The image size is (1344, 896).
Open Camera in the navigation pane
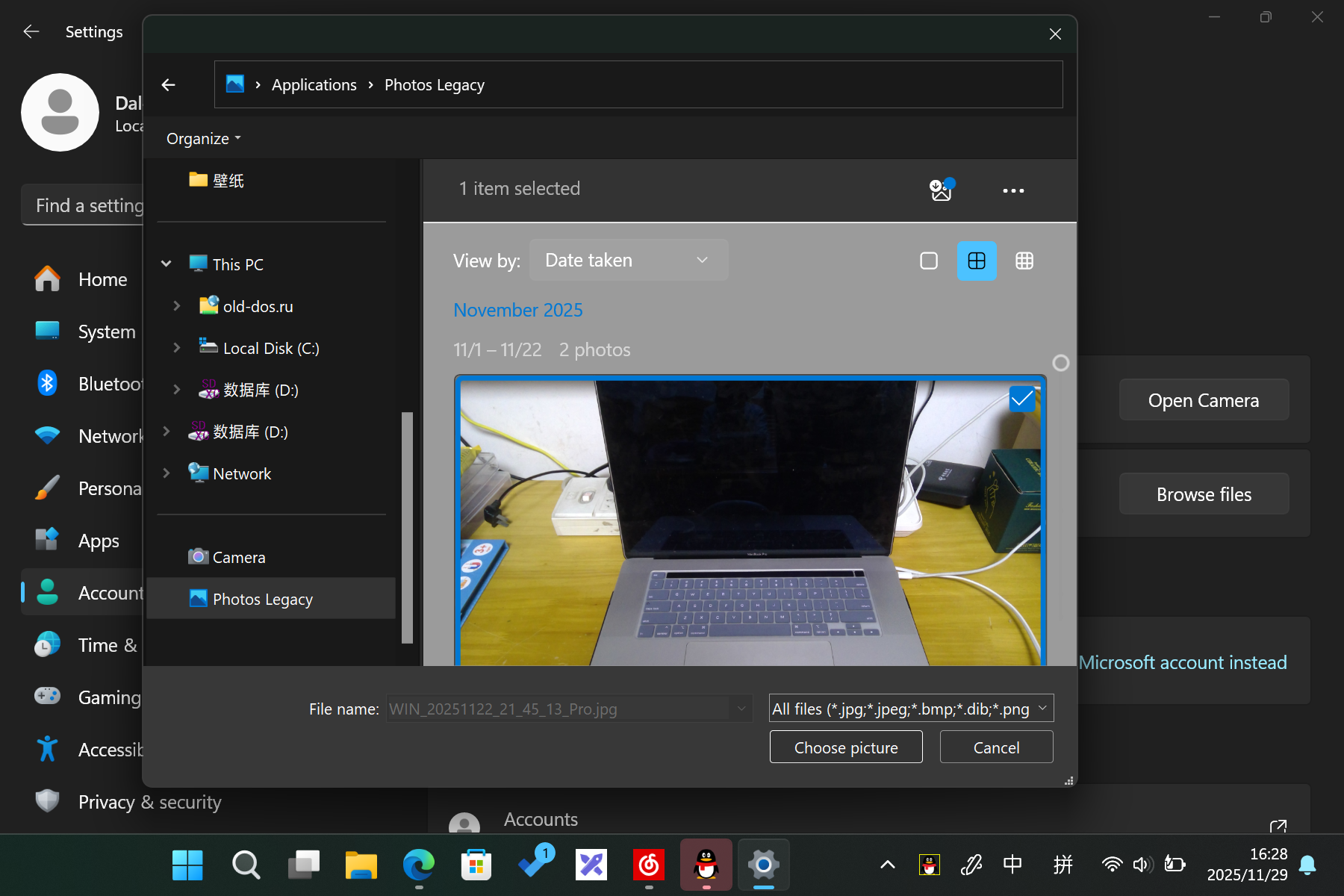point(238,558)
